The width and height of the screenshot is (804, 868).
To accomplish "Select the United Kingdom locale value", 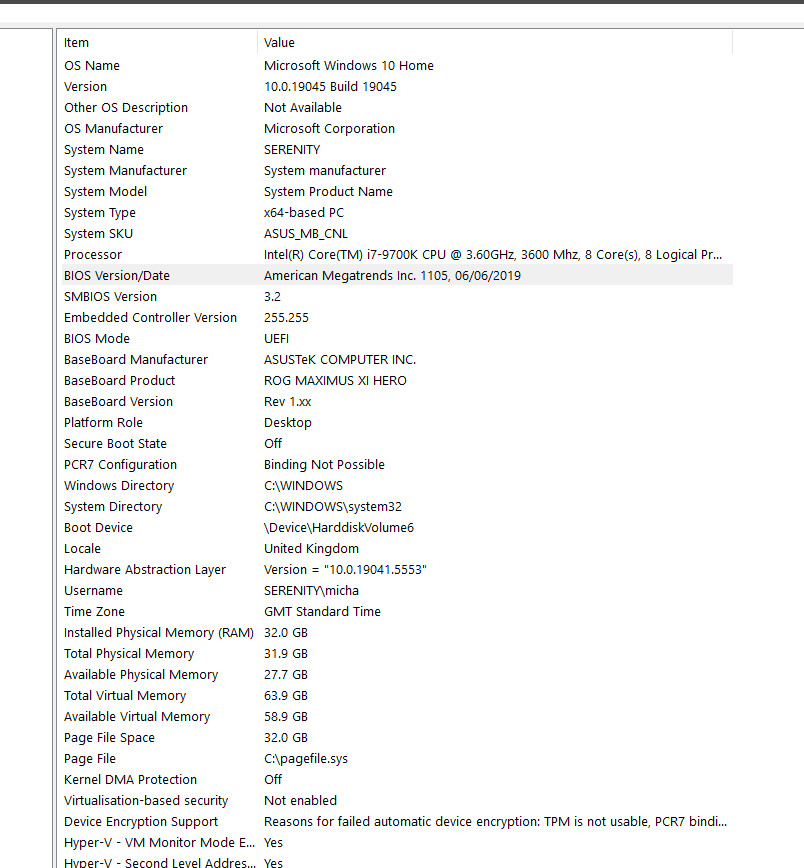I will 311,549.
